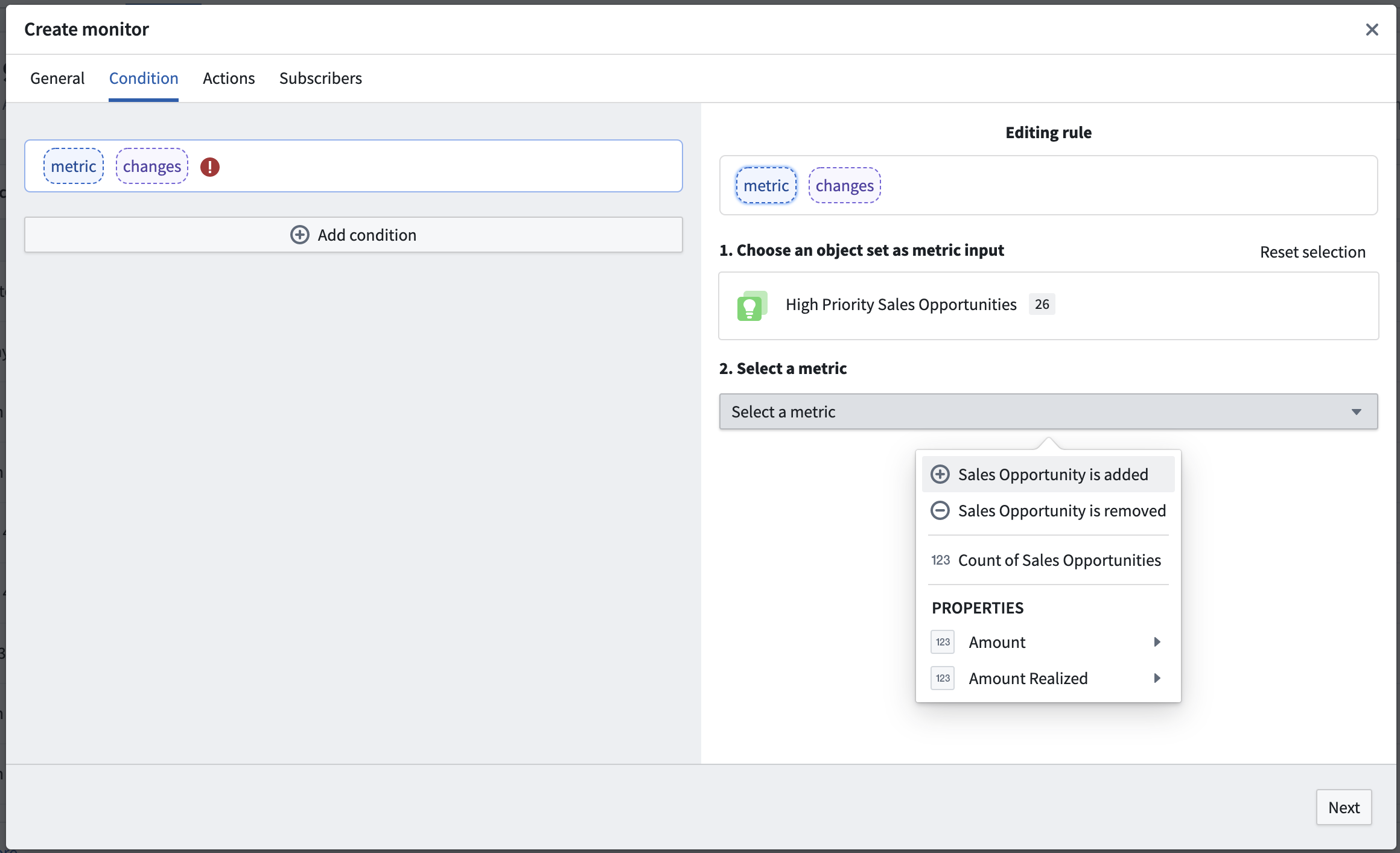Click the changes tag in the left condition row
Screen dimensions: 1400x853
coord(152,166)
